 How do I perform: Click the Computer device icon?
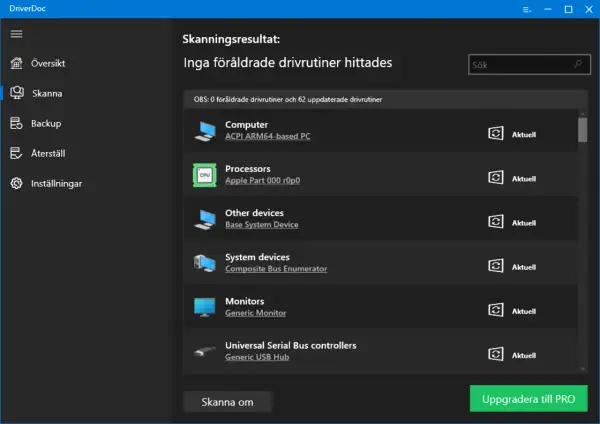205,131
